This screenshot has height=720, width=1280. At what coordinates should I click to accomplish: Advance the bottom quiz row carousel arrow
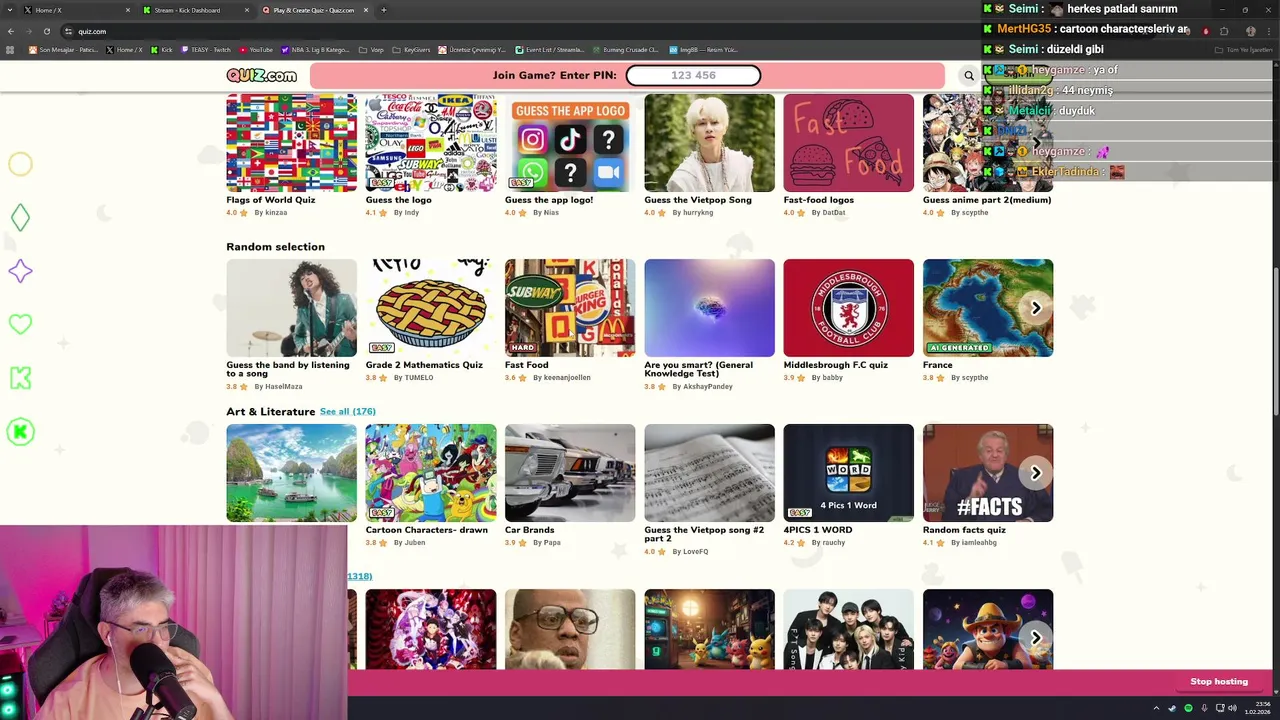[x=1036, y=638]
